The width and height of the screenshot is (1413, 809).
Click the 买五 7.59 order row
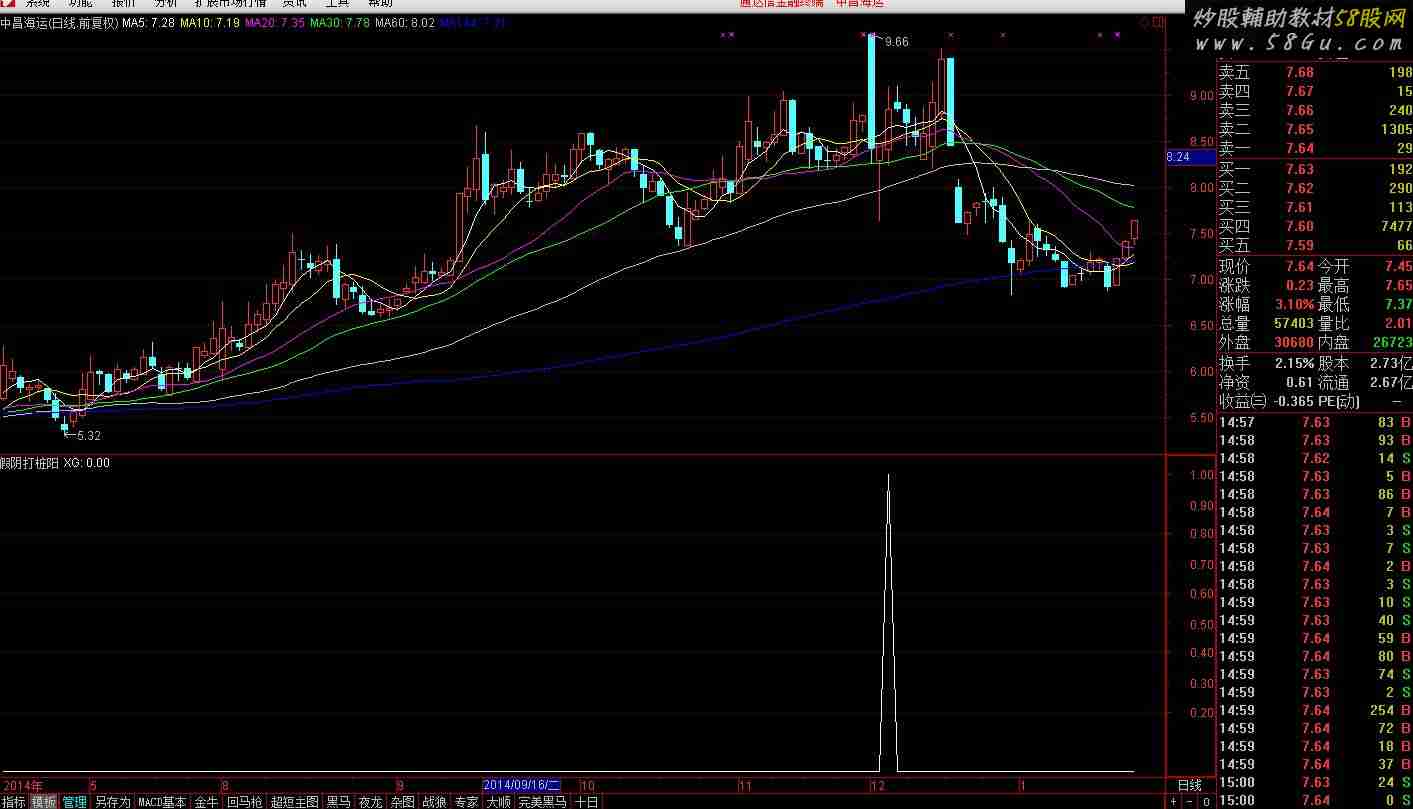(1315, 245)
